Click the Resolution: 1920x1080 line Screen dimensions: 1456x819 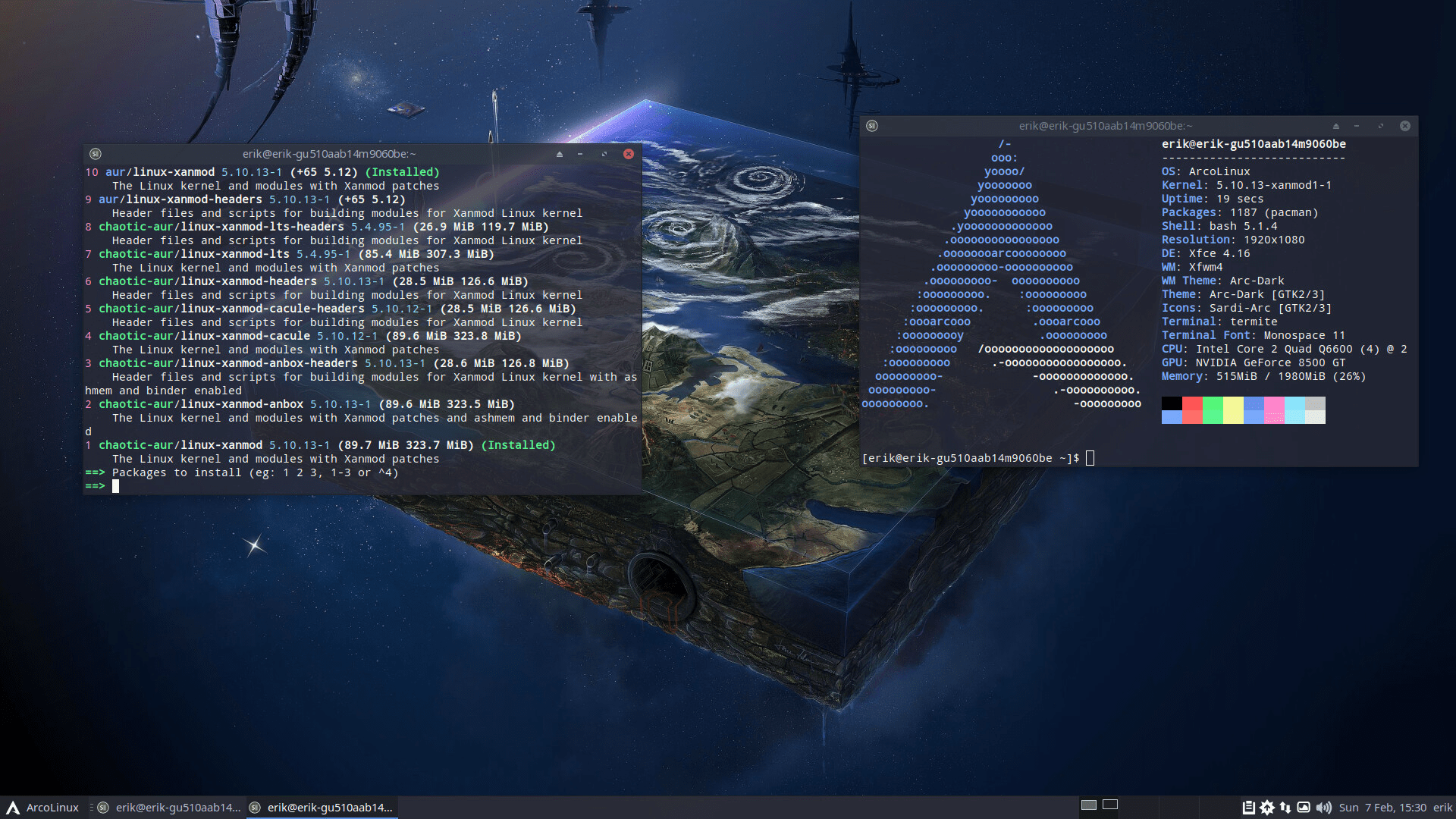click(x=1233, y=240)
